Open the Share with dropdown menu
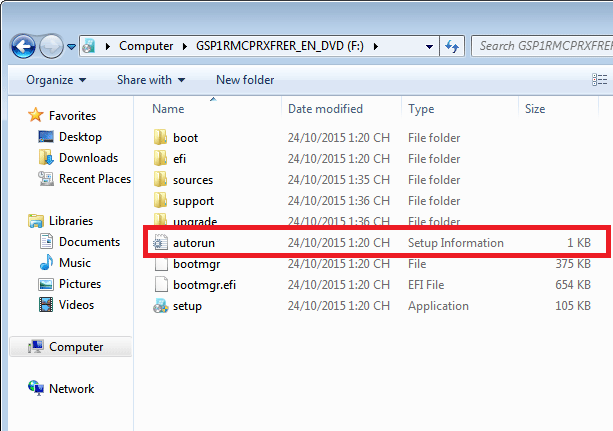Image resolution: width=613 pixels, height=431 pixels. (x=150, y=80)
